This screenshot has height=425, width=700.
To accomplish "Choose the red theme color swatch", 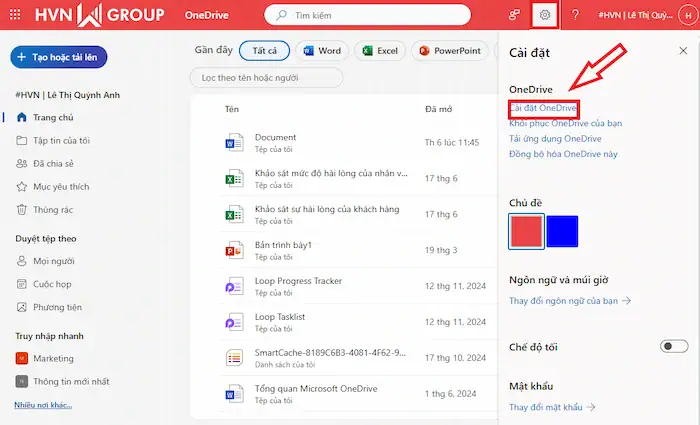I will coord(526,231).
